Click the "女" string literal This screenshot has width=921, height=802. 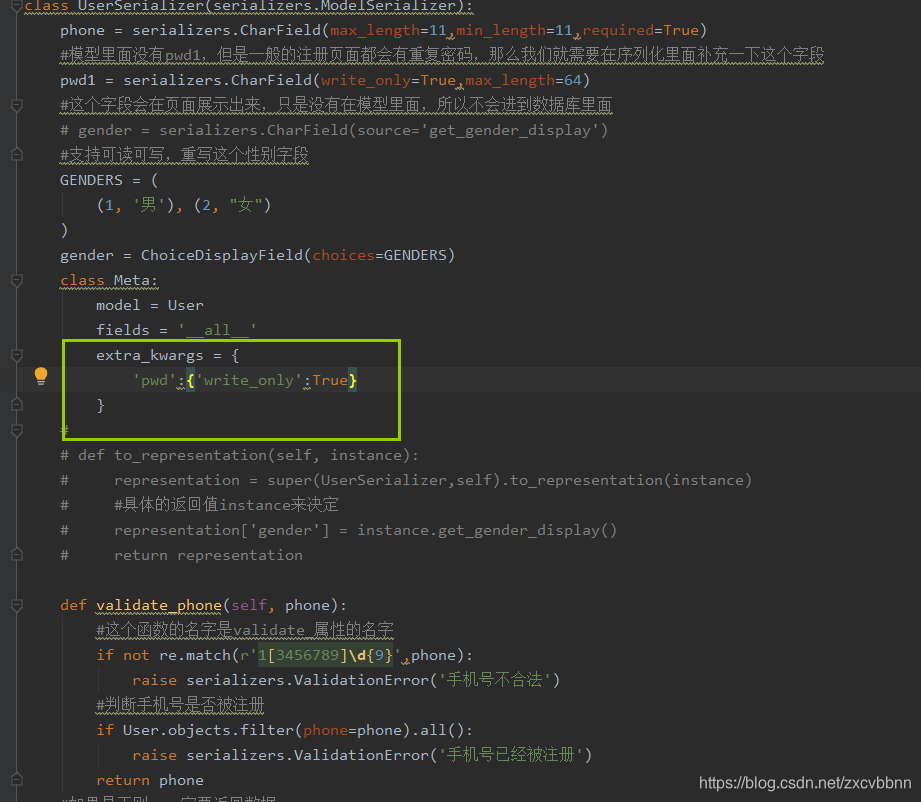coord(246,205)
